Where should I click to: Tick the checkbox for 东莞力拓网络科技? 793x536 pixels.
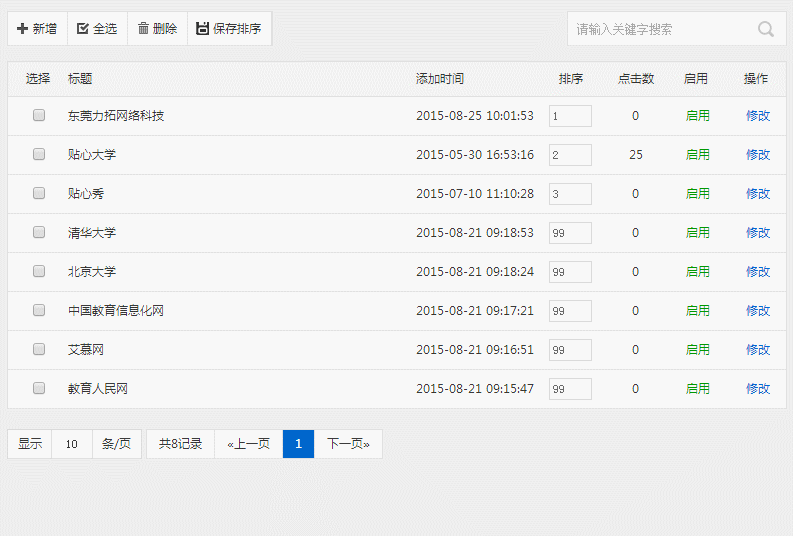click(39, 115)
